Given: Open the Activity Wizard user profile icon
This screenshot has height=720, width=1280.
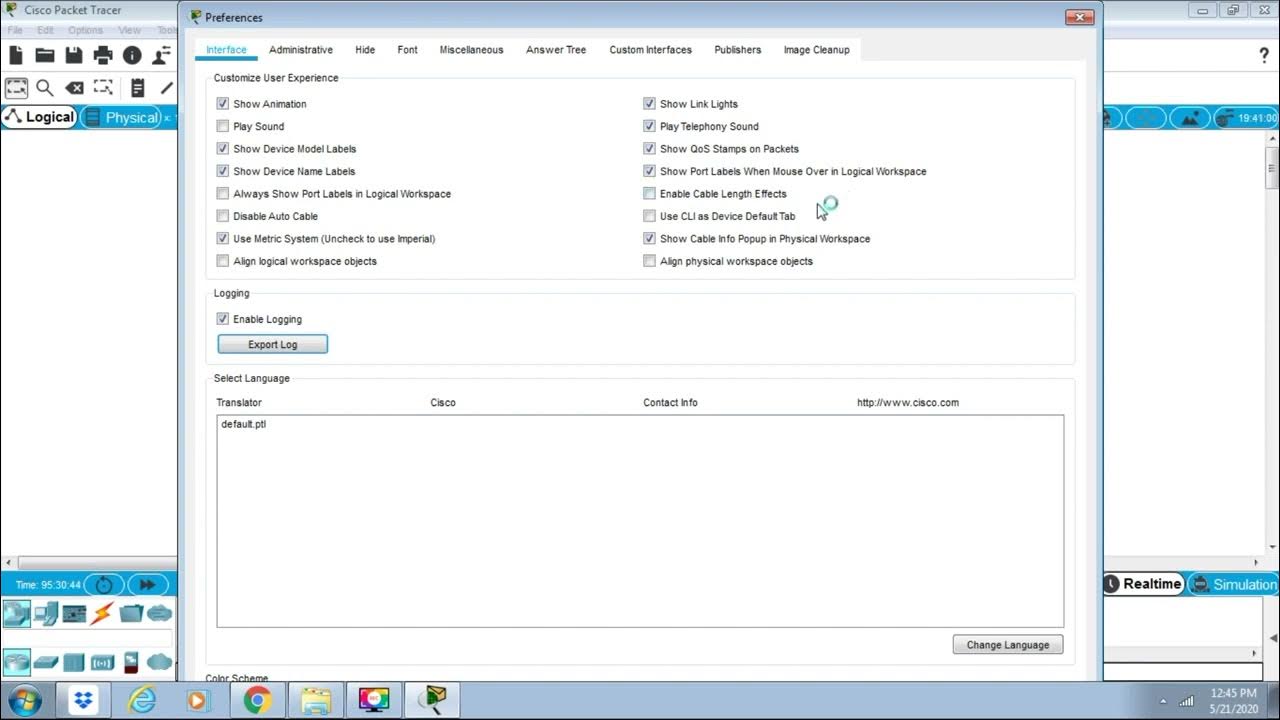Looking at the screenshot, I should 161,55.
